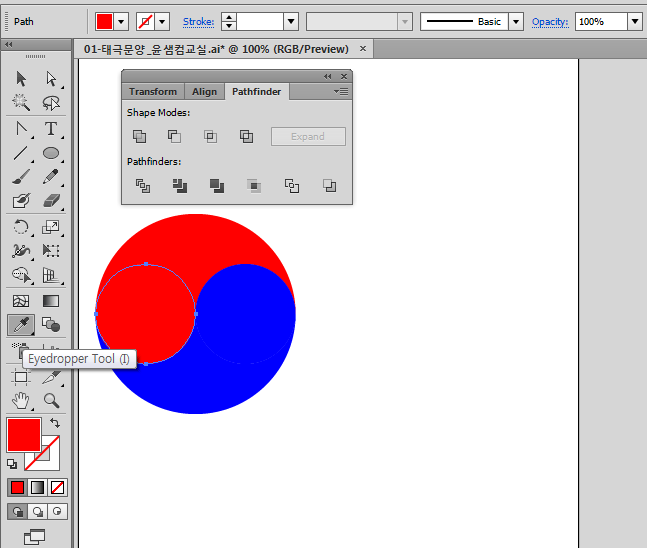Set paint mode to None
This screenshot has height=548, width=647.
click(57, 487)
